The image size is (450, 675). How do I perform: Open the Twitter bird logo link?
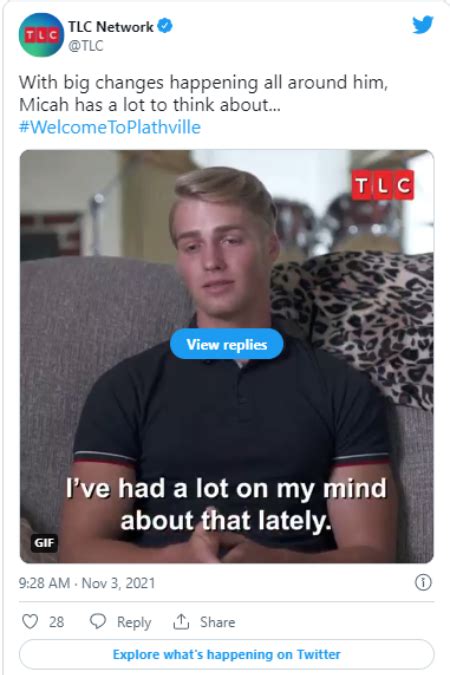point(422,25)
